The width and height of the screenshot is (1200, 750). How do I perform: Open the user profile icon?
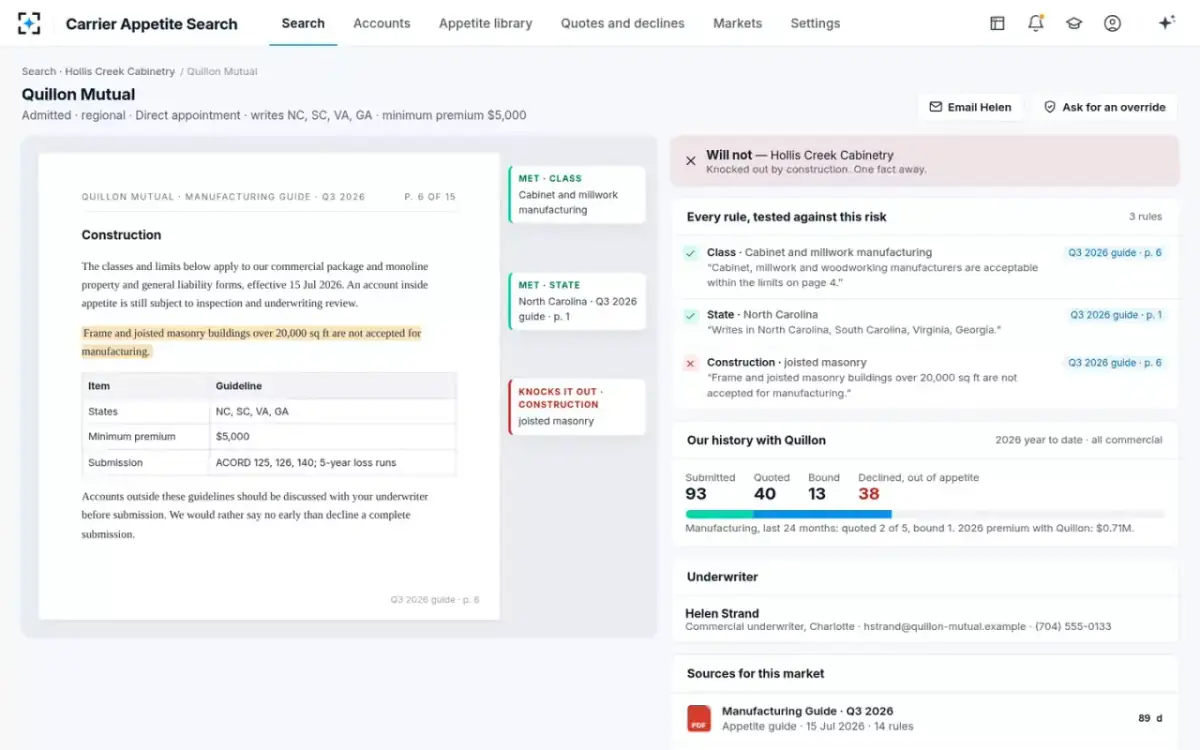point(1112,23)
